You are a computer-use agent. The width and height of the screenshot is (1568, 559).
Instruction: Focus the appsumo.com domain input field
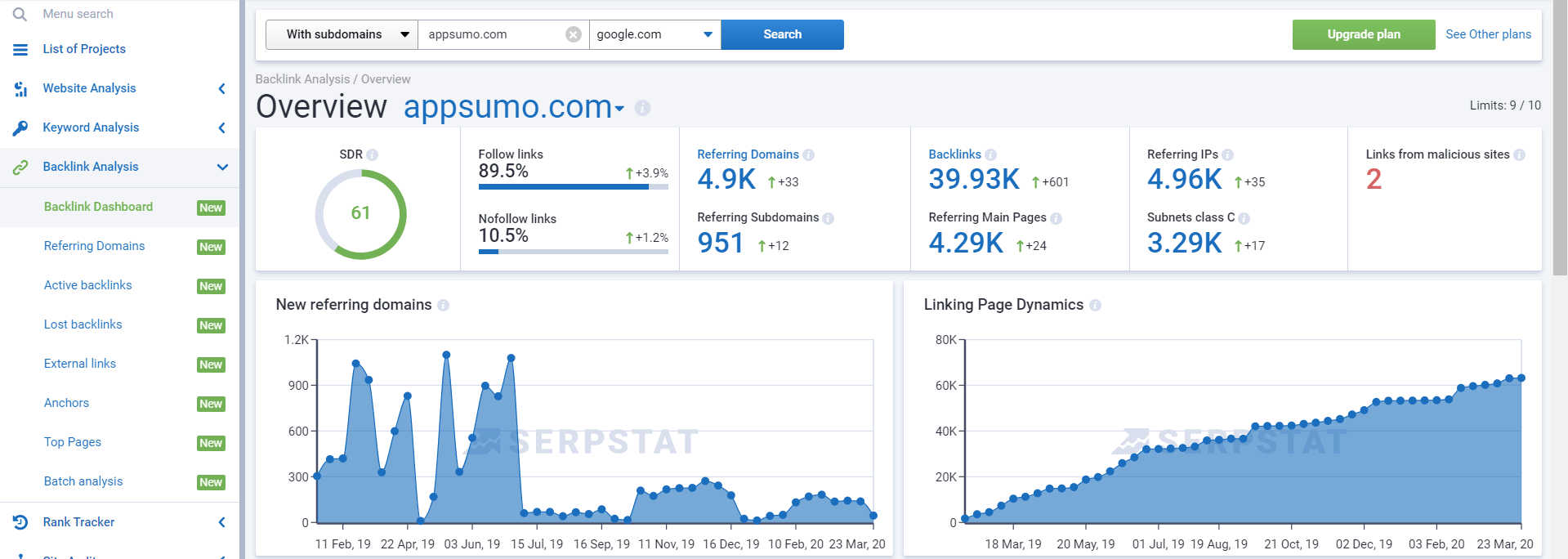[x=490, y=34]
